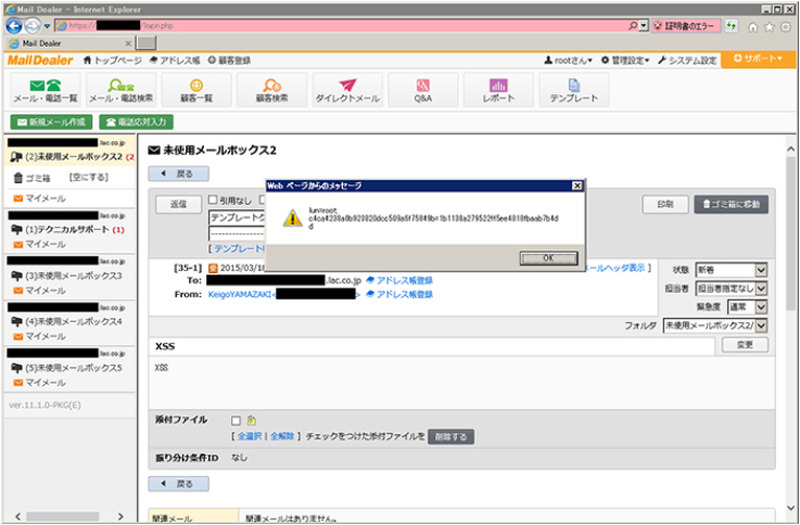Toggle the 引用なし checkbox

tap(213, 200)
